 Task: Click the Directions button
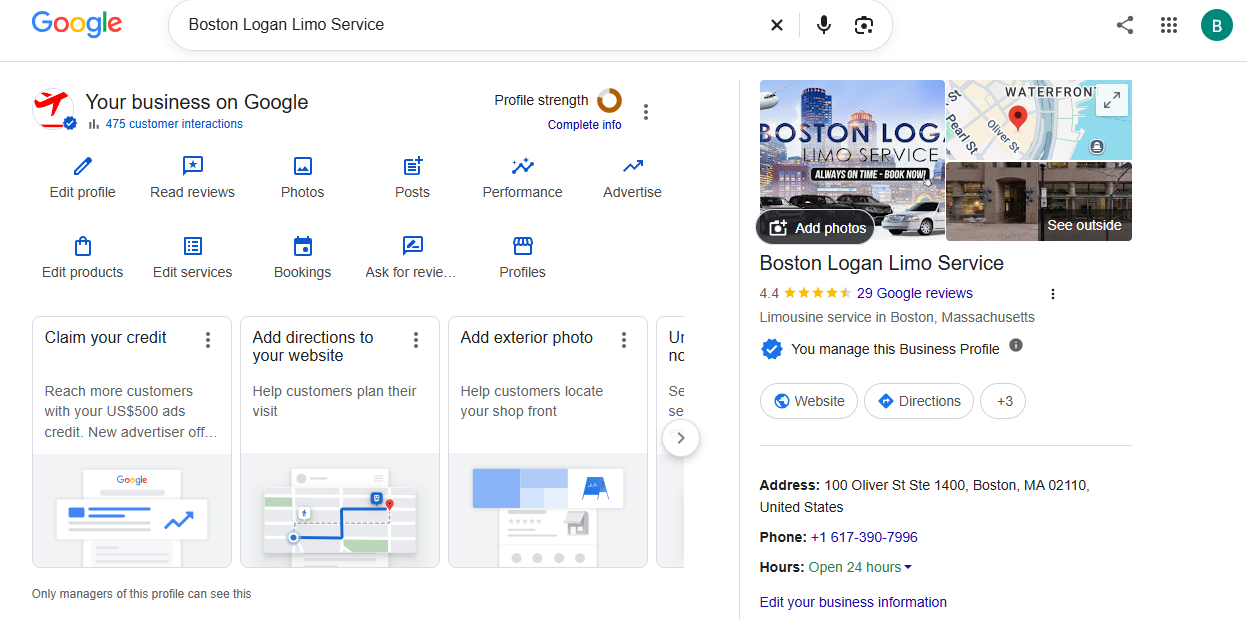coord(919,401)
